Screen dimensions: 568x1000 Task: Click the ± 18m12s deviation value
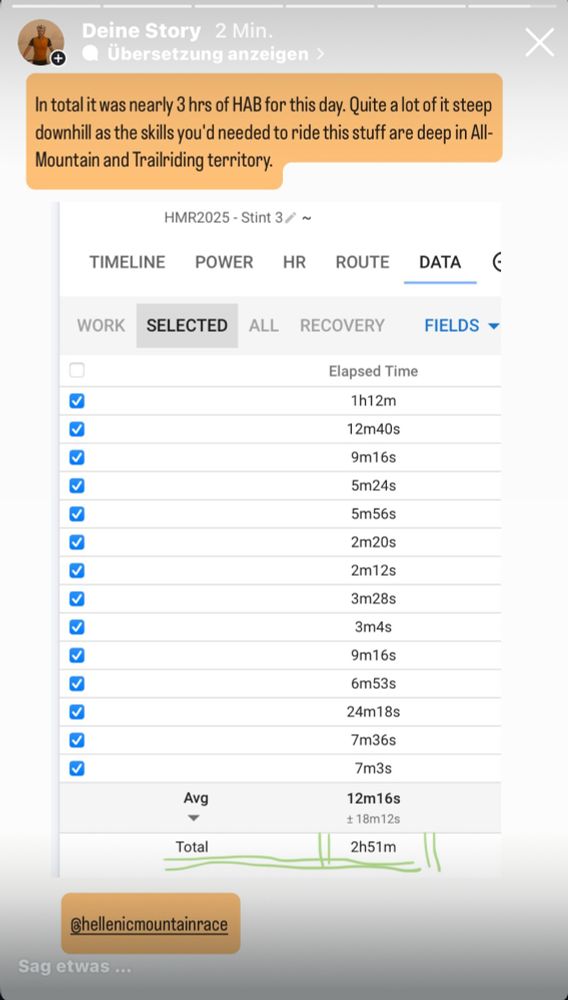[373, 819]
